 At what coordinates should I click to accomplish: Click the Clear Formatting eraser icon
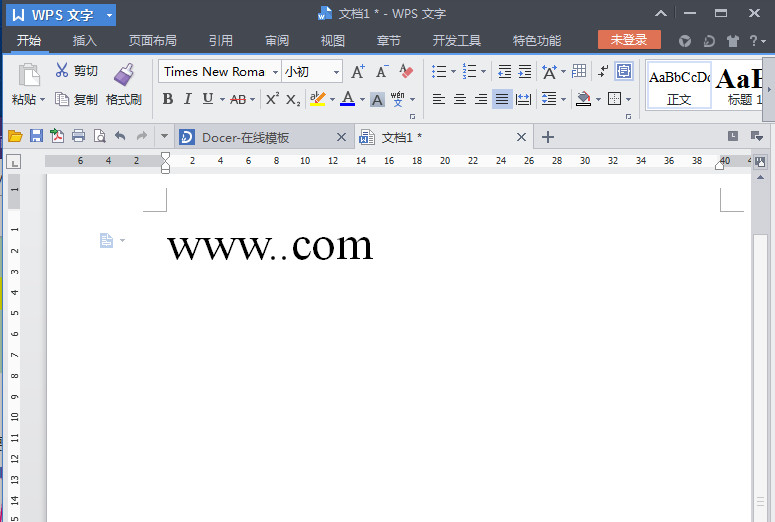pyautogui.click(x=406, y=71)
